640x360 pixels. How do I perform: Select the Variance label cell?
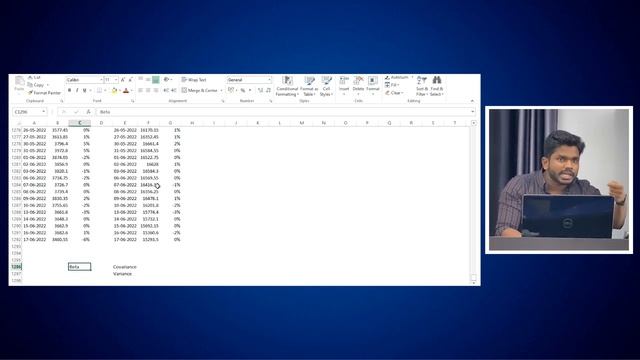(x=122, y=274)
